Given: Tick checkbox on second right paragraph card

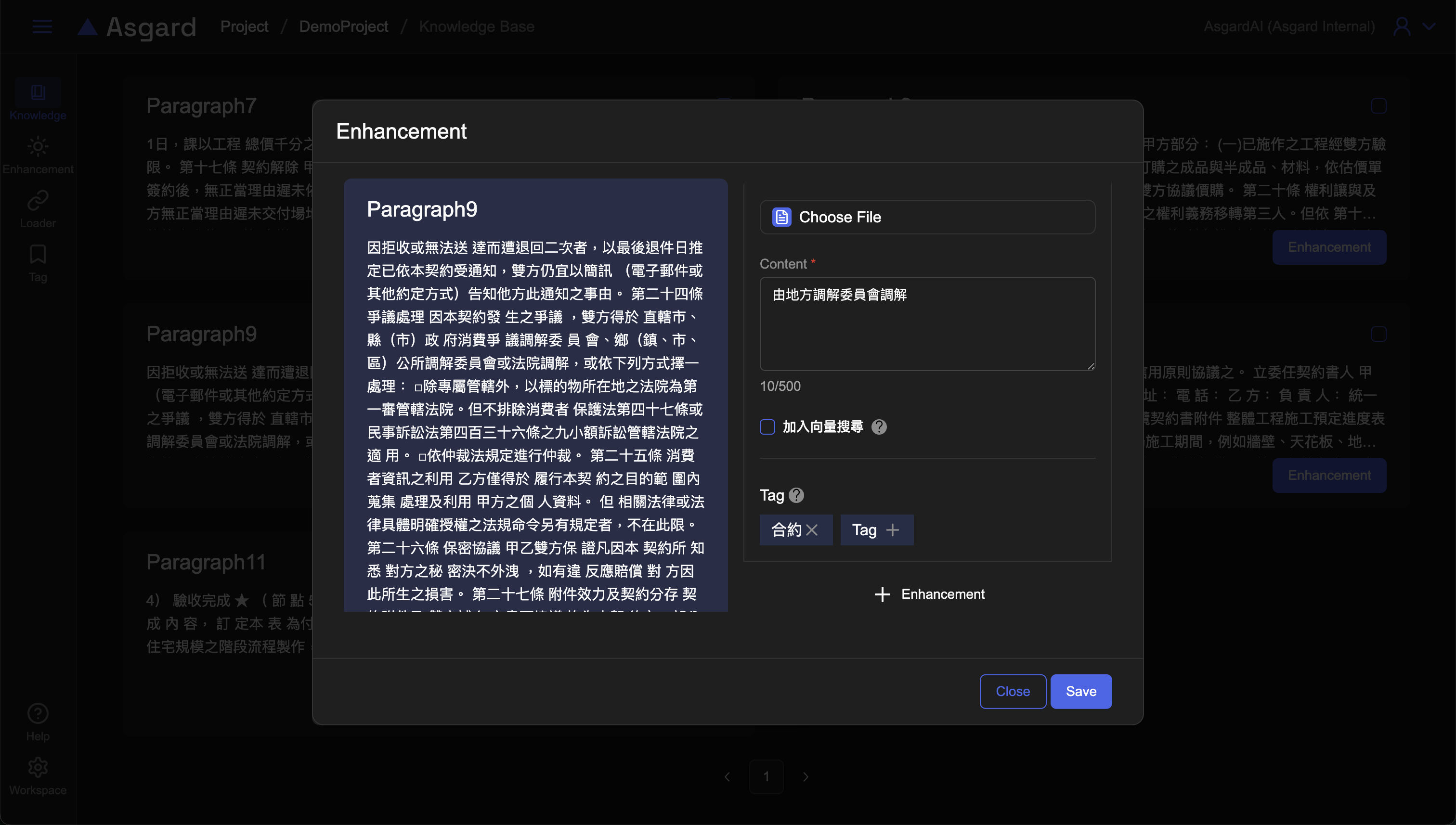Looking at the screenshot, I should pyautogui.click(x=1378, y=335).
